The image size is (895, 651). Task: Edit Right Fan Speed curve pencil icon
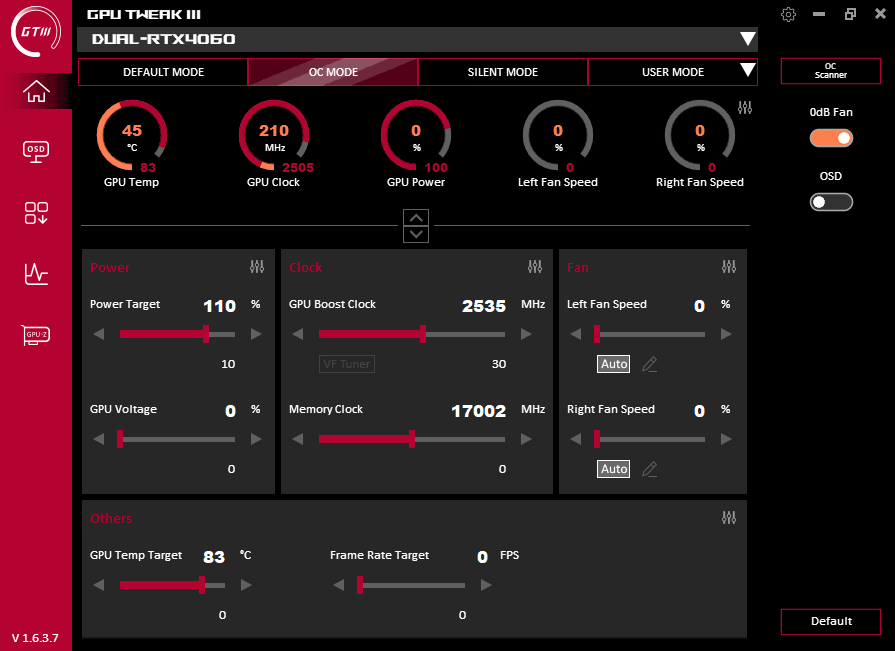(x=650, y=469)
